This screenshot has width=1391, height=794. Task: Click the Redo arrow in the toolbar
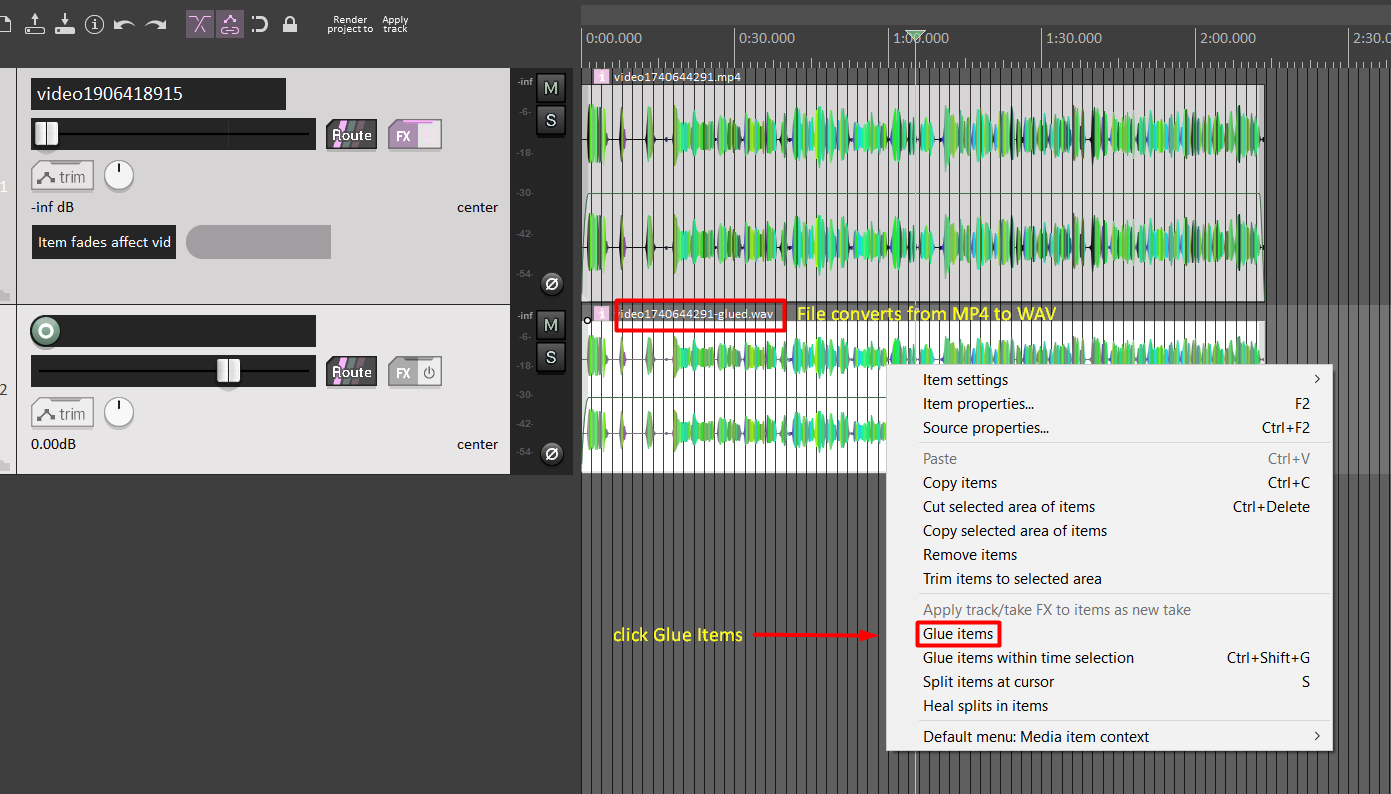click(x=155, y=24)
